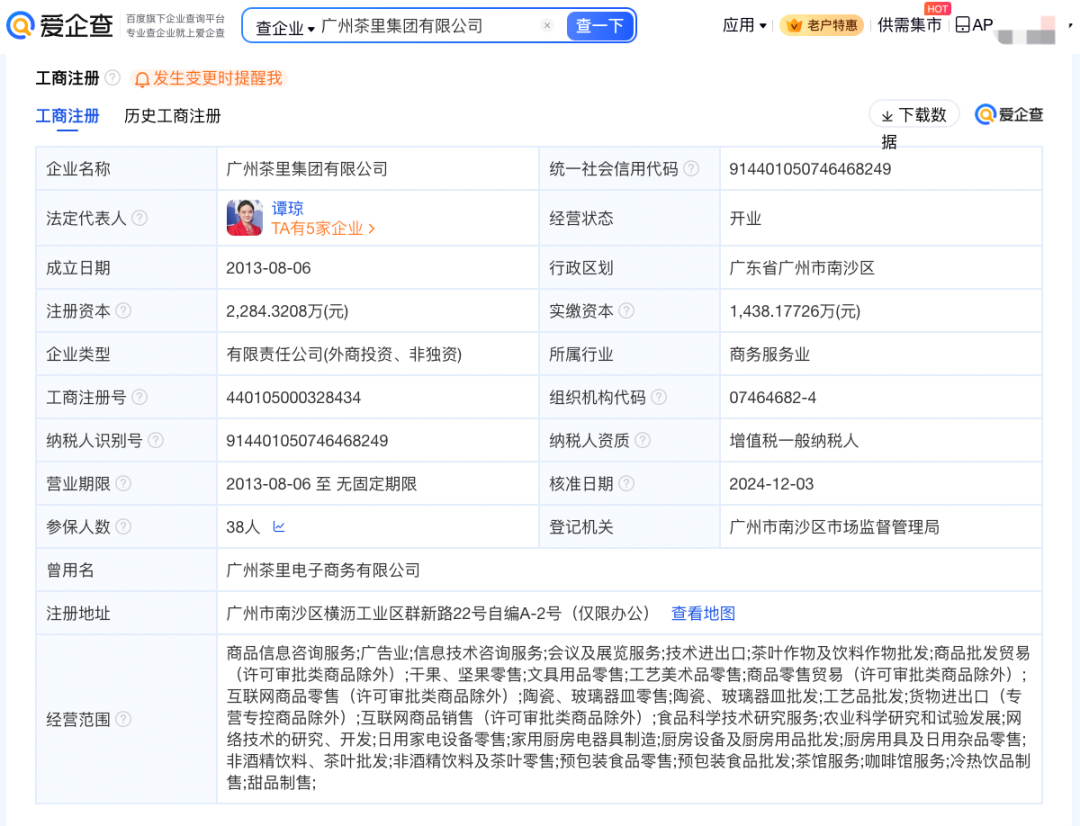Screen dimensions: 1080x826
Task: Click the legal representative 谭琼 avatar photo
Action: tap(244, 218)
